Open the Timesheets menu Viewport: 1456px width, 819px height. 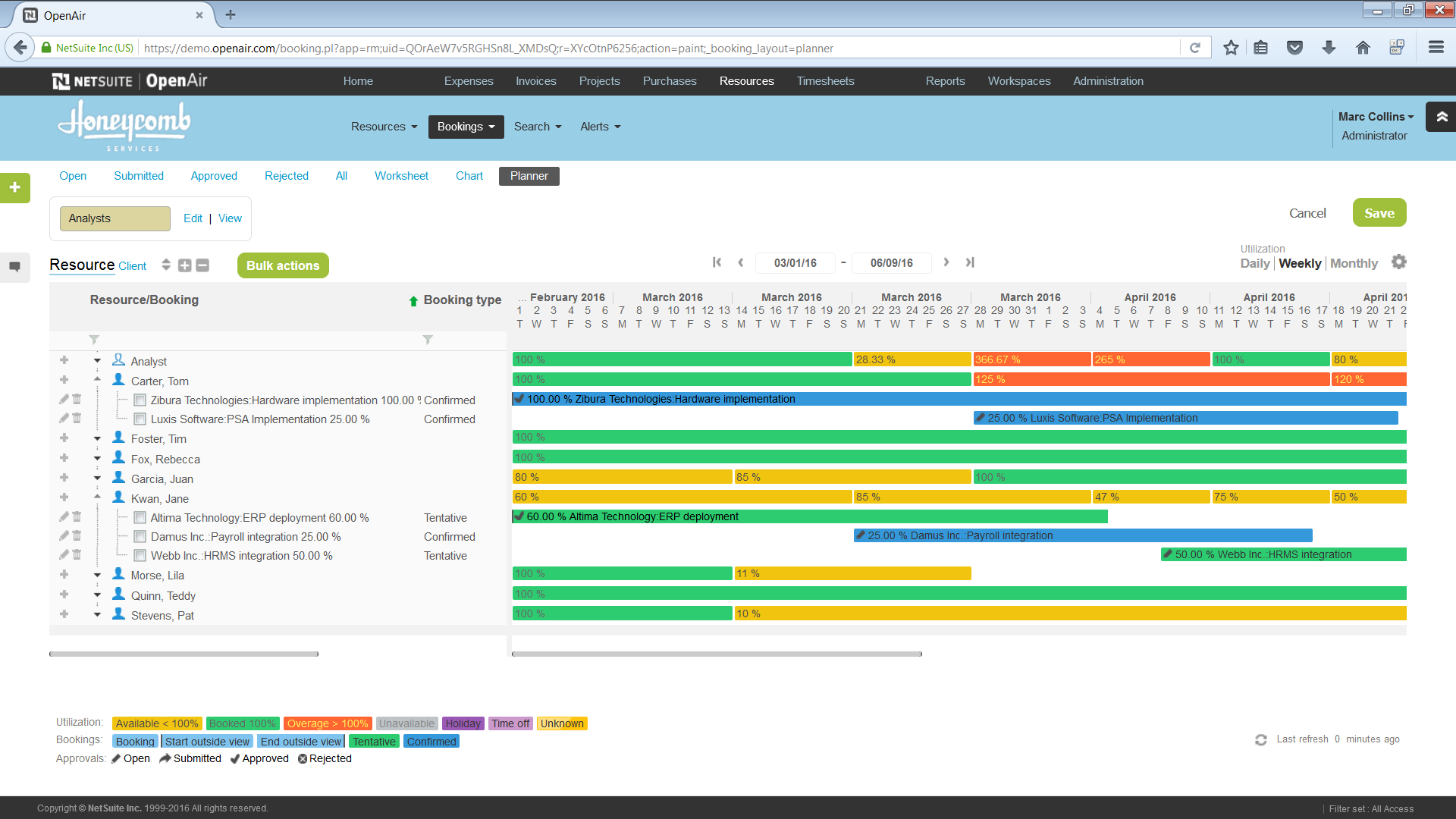(x=825, y=81)
